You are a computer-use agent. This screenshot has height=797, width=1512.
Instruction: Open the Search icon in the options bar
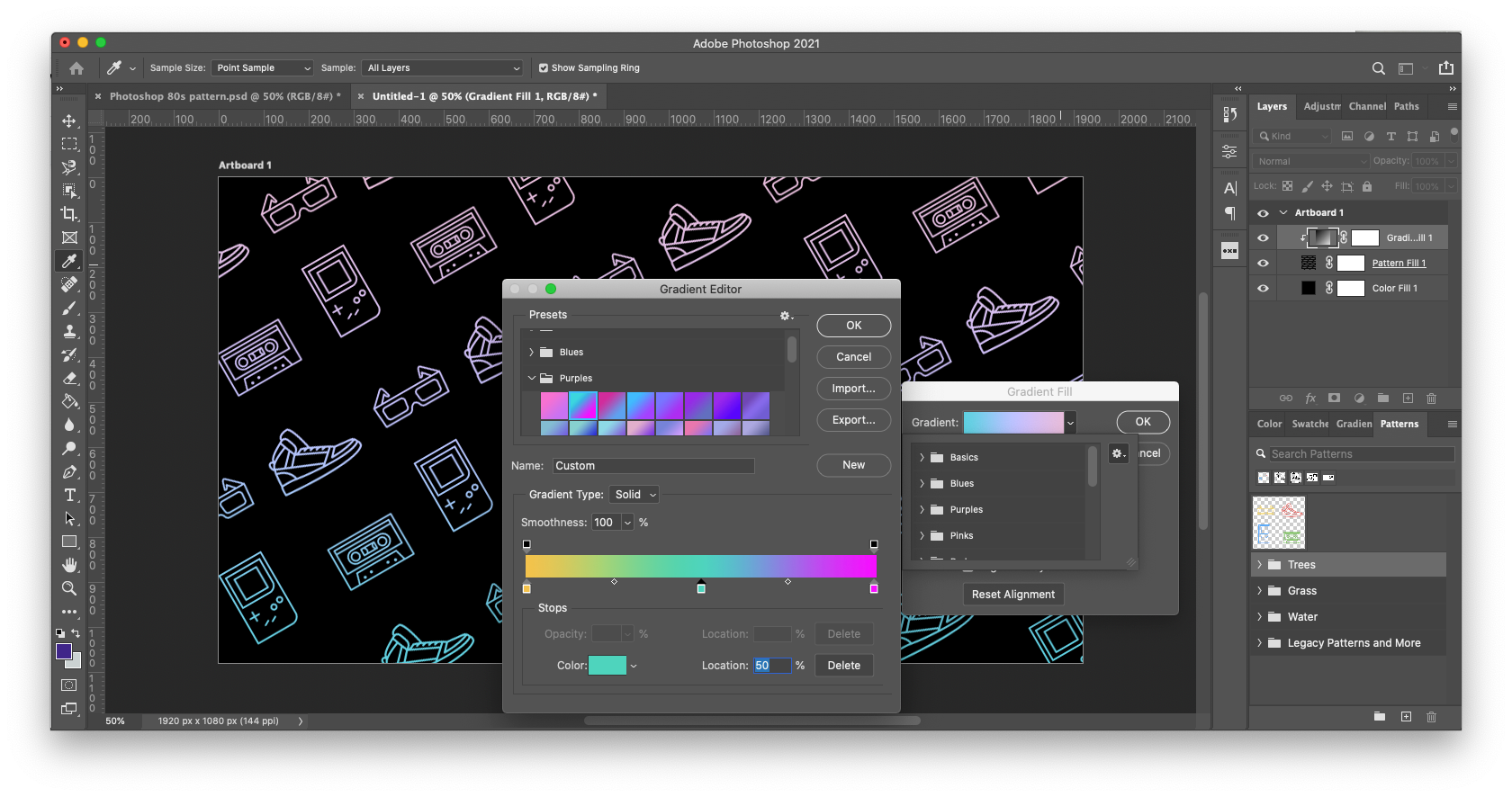(x=1378, y=68)
